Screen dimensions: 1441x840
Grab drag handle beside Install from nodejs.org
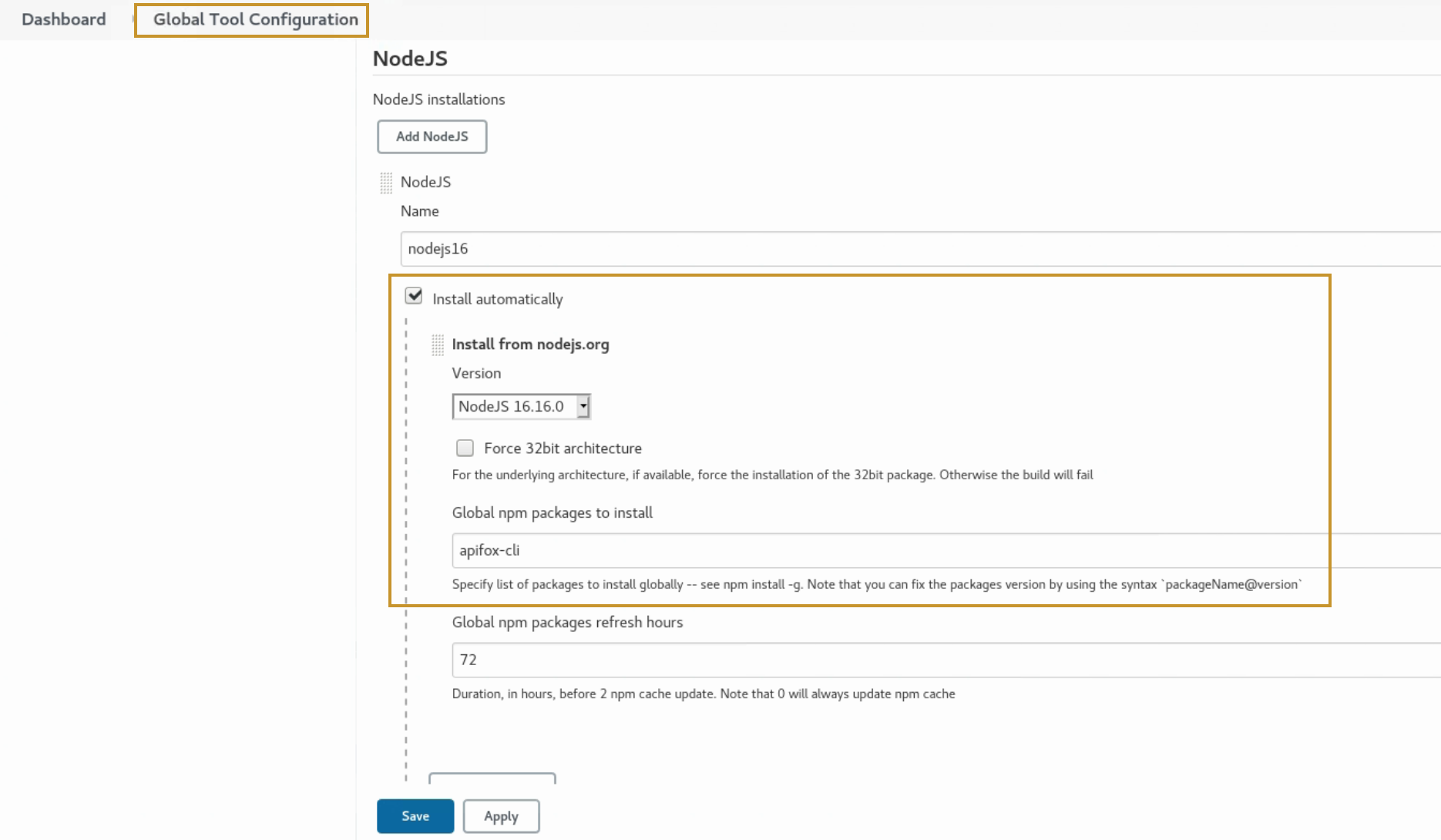(x=438, y=344)
